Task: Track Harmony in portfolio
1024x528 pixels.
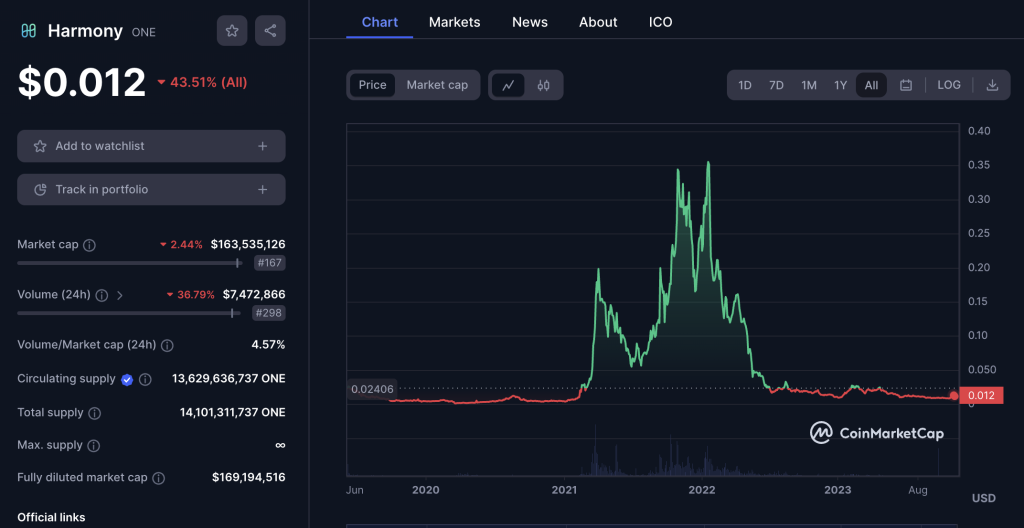Action: (x=151, y=190)
